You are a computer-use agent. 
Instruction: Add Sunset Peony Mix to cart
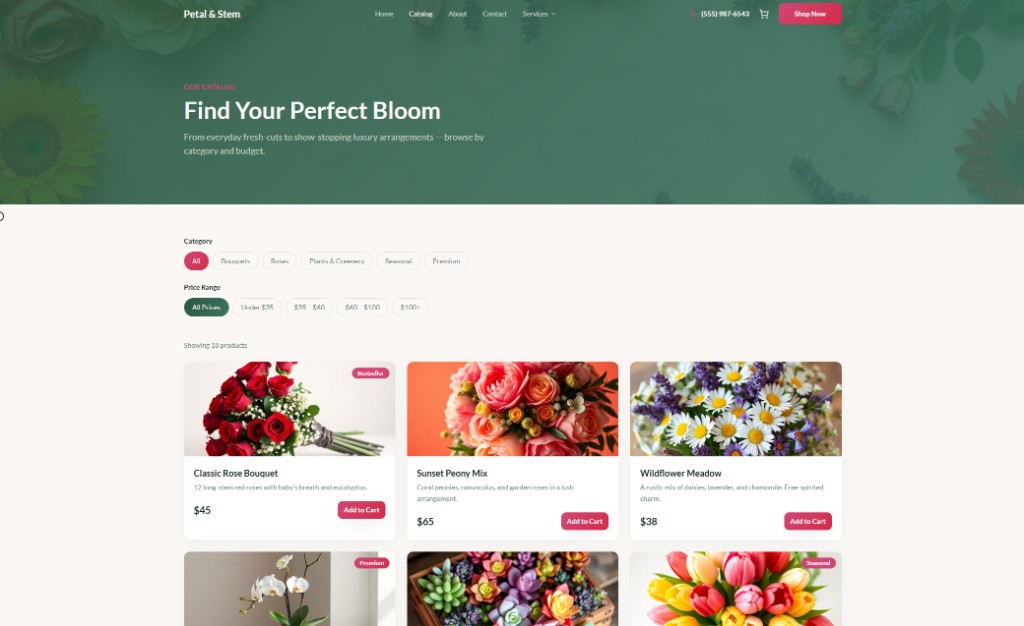coord(584,521)
